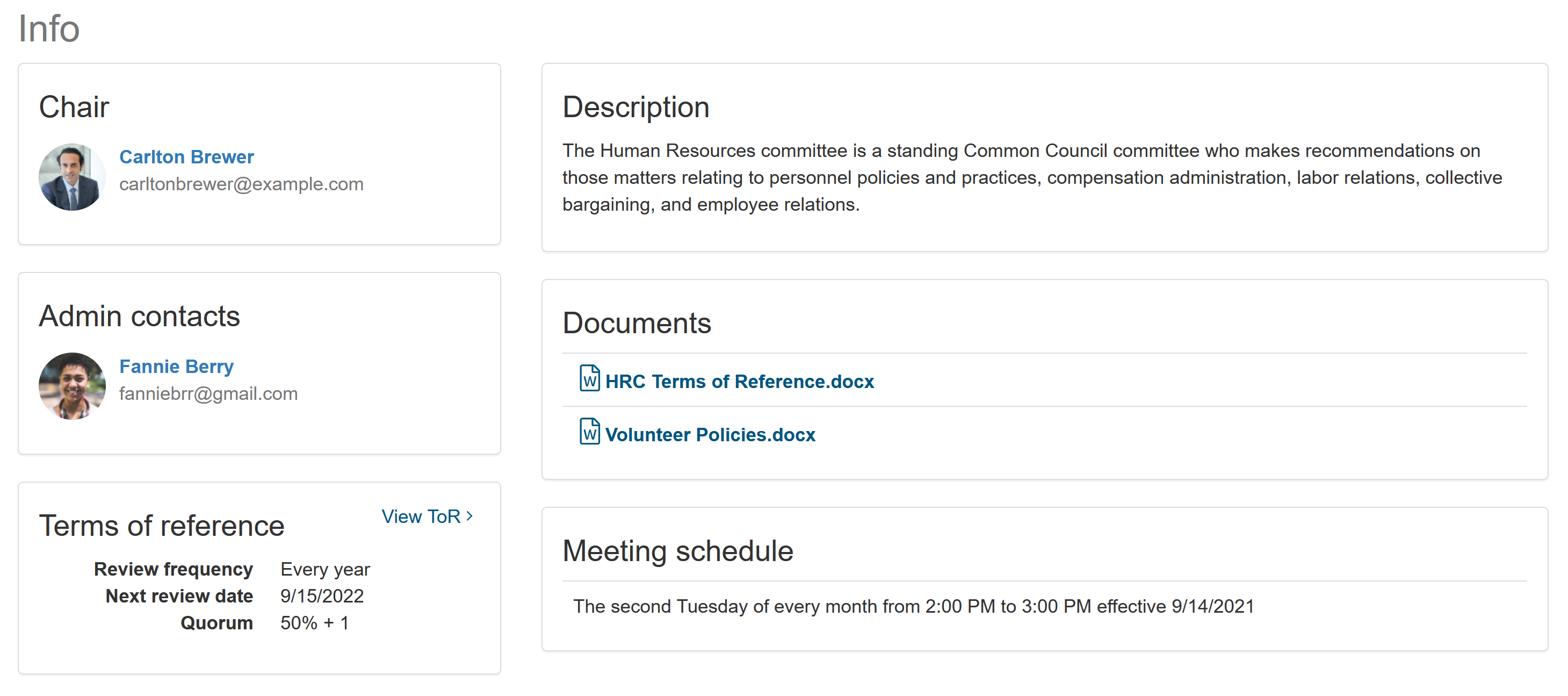Open Carlton Brewer's profile photo
Viewport: 1568px width, 696px height.
[x=72, y=177]
